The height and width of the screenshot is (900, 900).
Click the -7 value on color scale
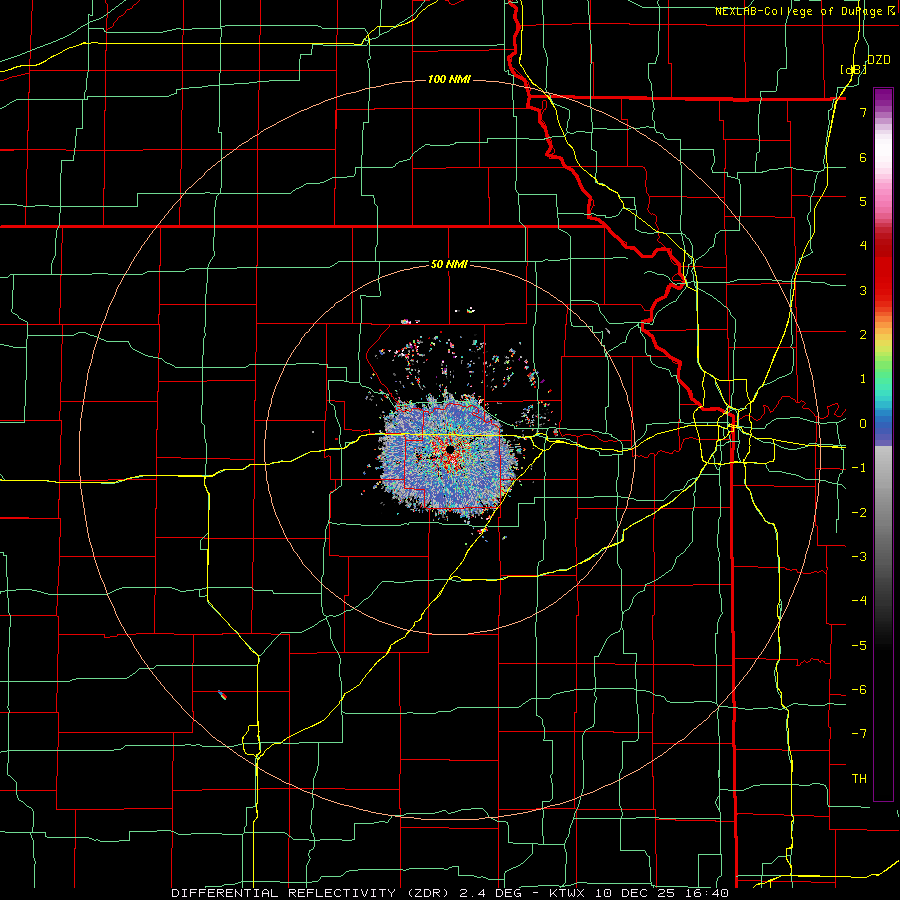(859, 734)
